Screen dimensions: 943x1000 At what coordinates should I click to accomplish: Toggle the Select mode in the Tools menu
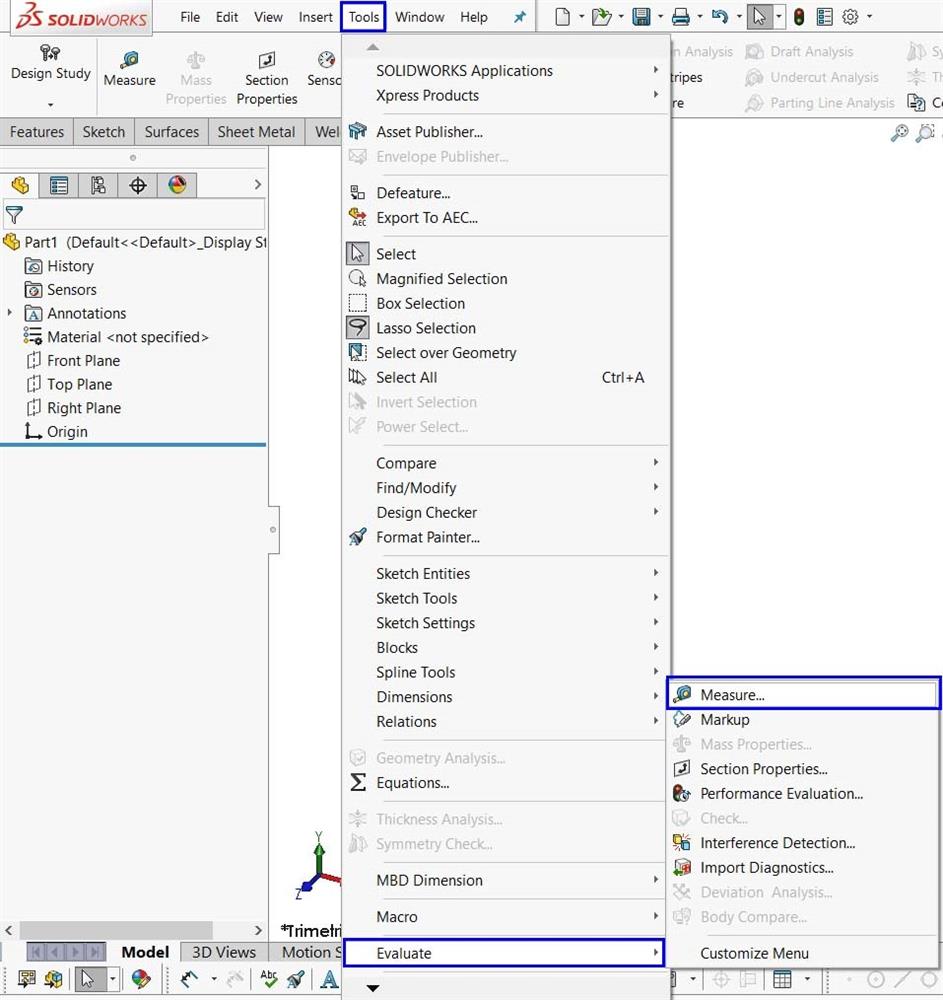(508, 254)
